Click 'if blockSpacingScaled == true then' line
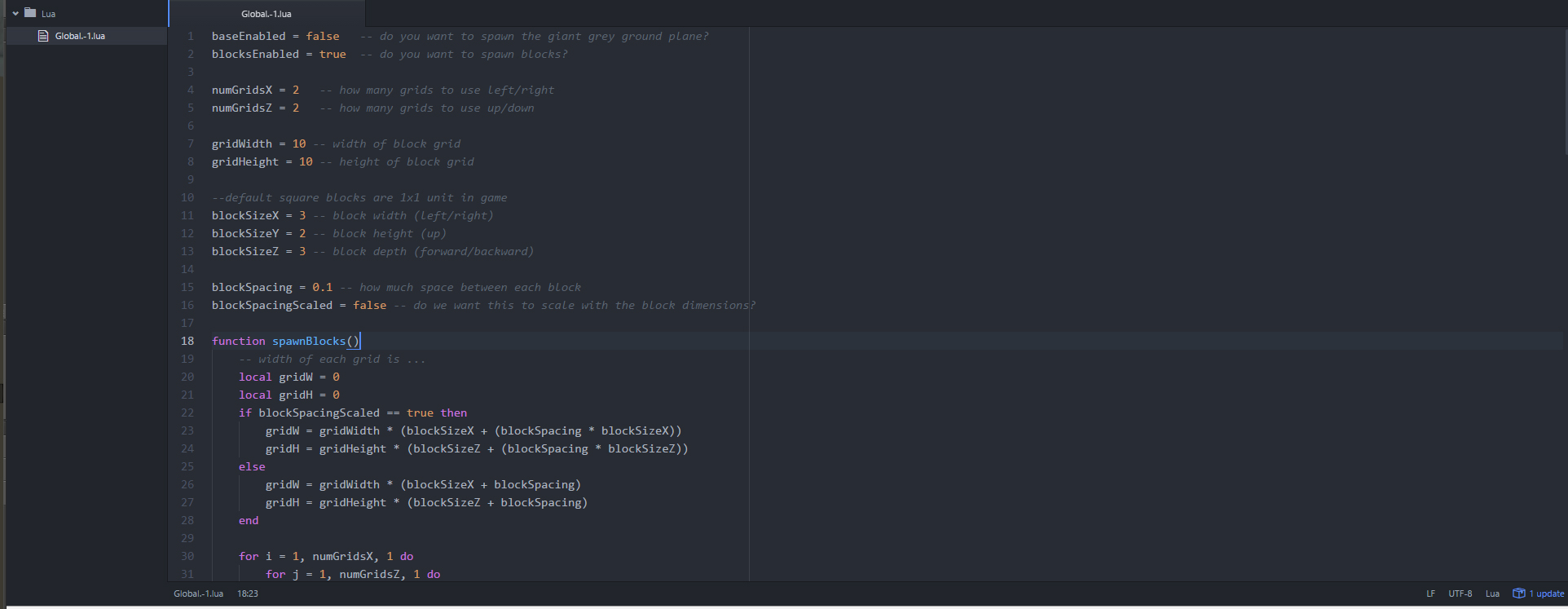The height and width of the screenshot is (609, 1568). (353, 413)
